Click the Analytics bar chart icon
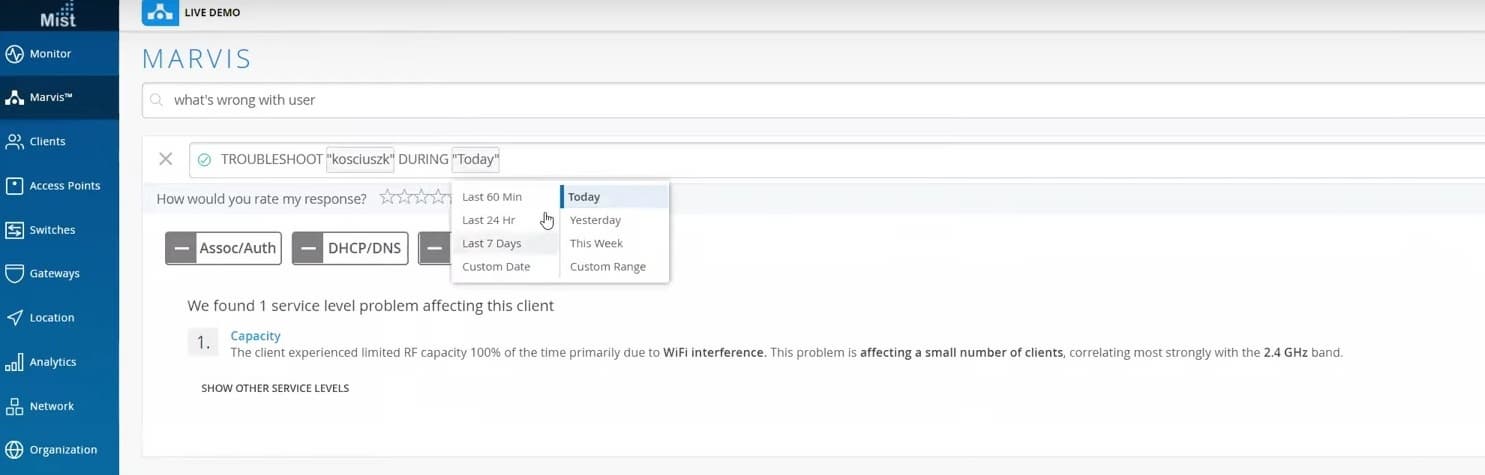Screen dimensions: 1485x475 14,362
